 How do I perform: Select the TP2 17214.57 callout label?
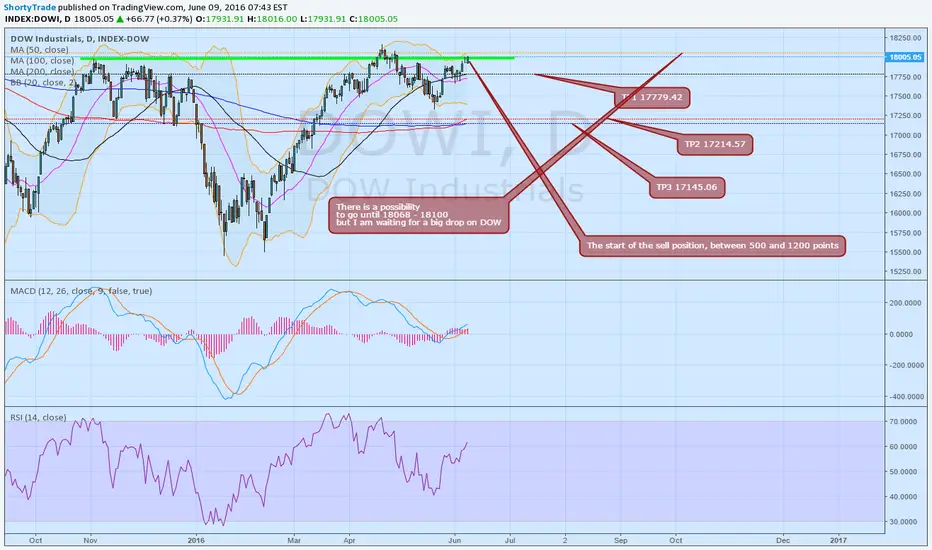tap(714, 144)
